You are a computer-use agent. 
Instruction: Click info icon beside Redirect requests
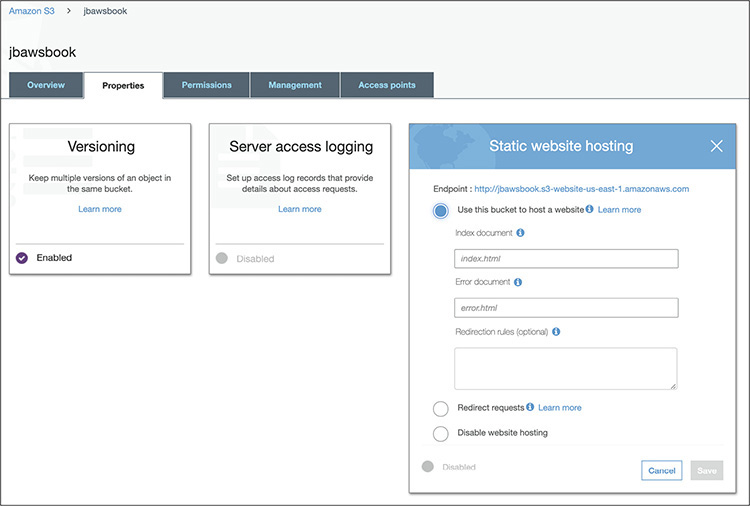tap(530, 408)
